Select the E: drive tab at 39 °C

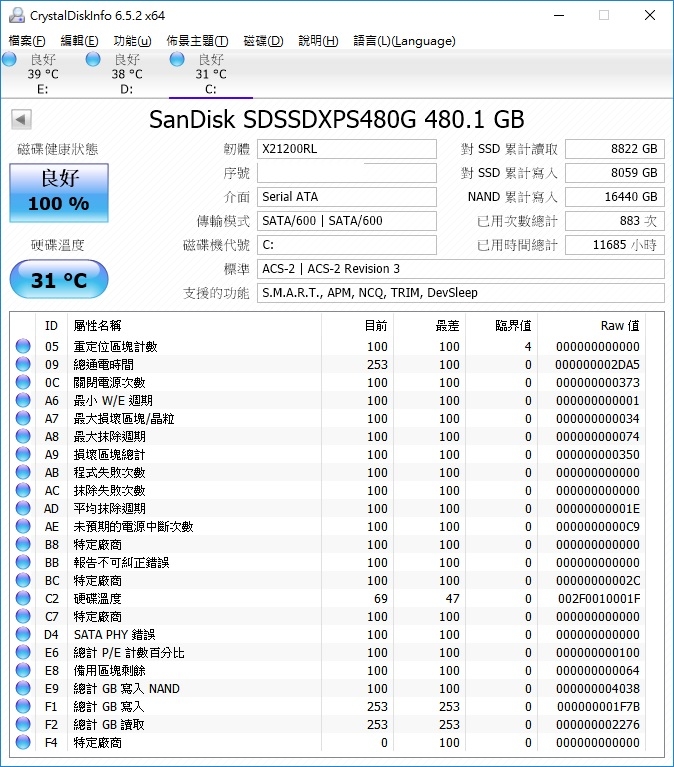pyautogui.click(x=43, y=74)
